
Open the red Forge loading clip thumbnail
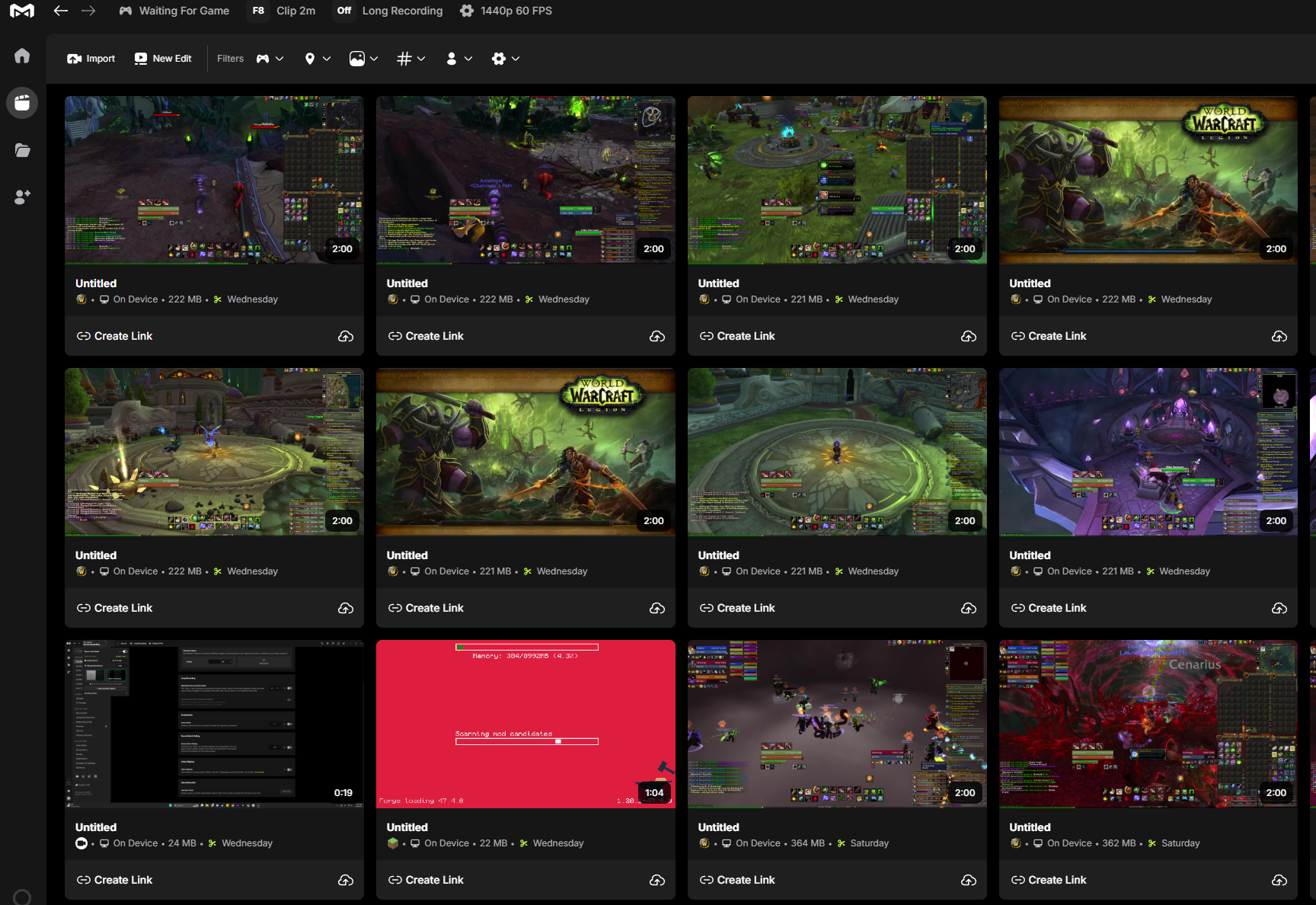click(x=525, y=724)
